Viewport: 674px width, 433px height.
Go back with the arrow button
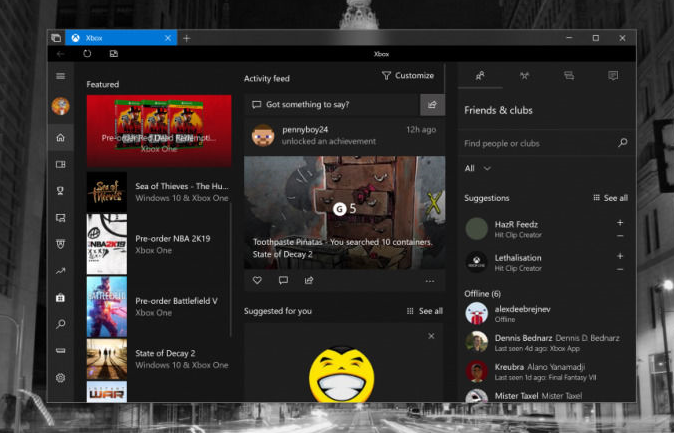coord(61,54)
